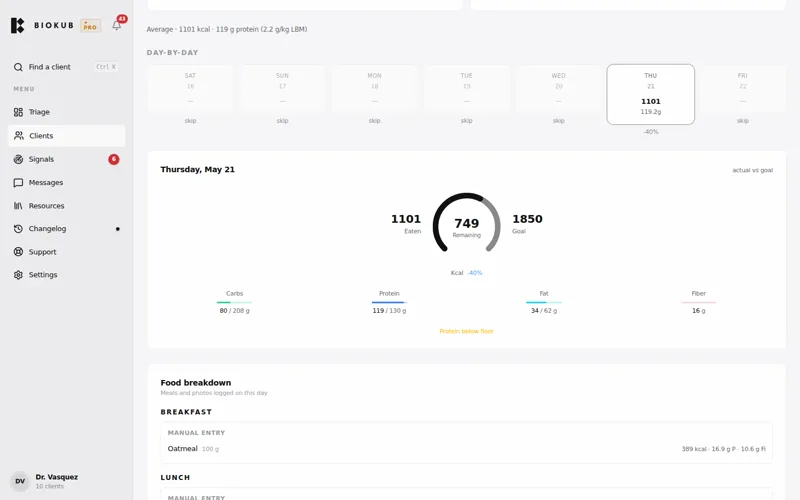Click the 34 / 62 g fat value

[x=544, y=311]
